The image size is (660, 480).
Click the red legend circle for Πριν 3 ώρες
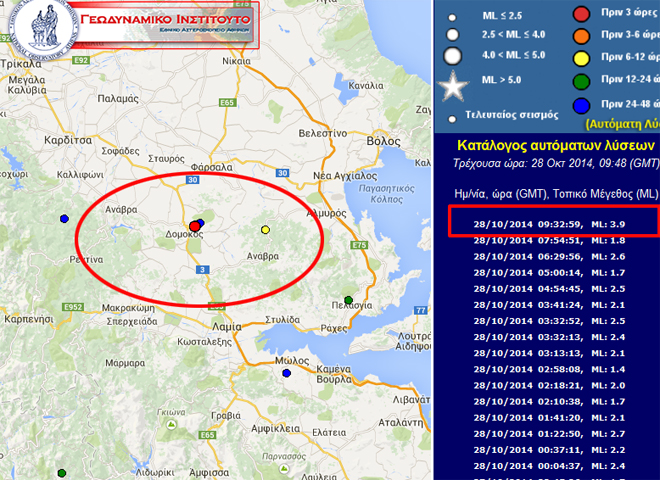[579, 14]
